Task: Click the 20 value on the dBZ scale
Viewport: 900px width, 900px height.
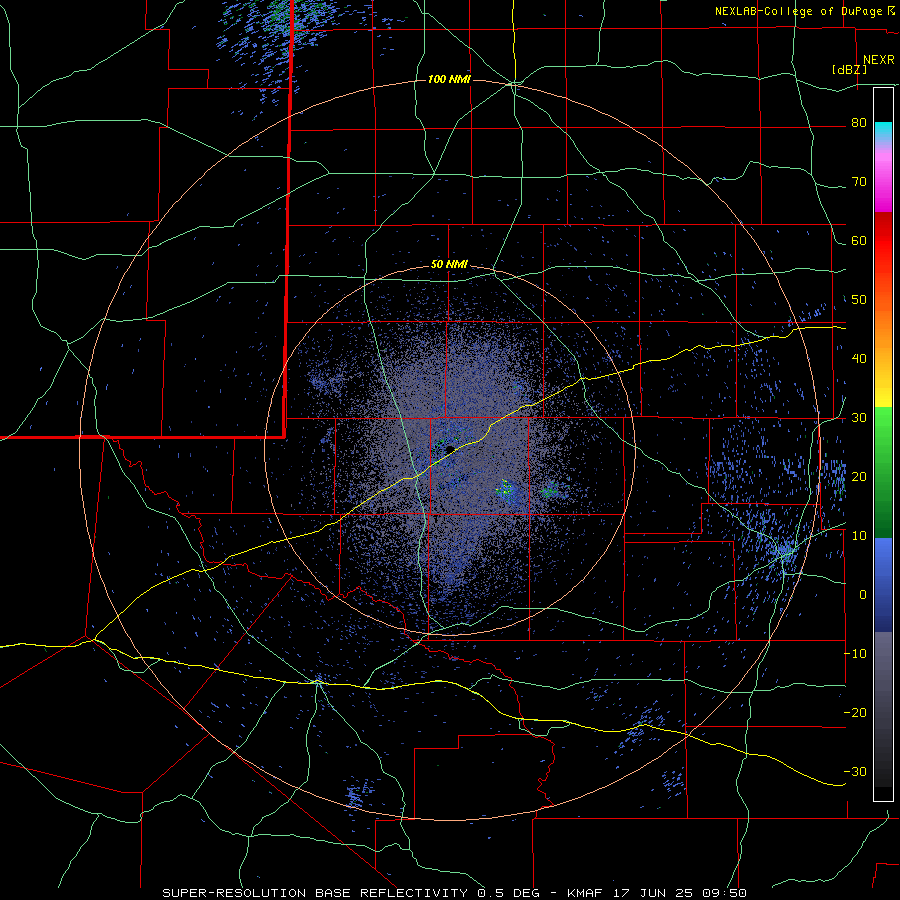Action: coord(859,477)
